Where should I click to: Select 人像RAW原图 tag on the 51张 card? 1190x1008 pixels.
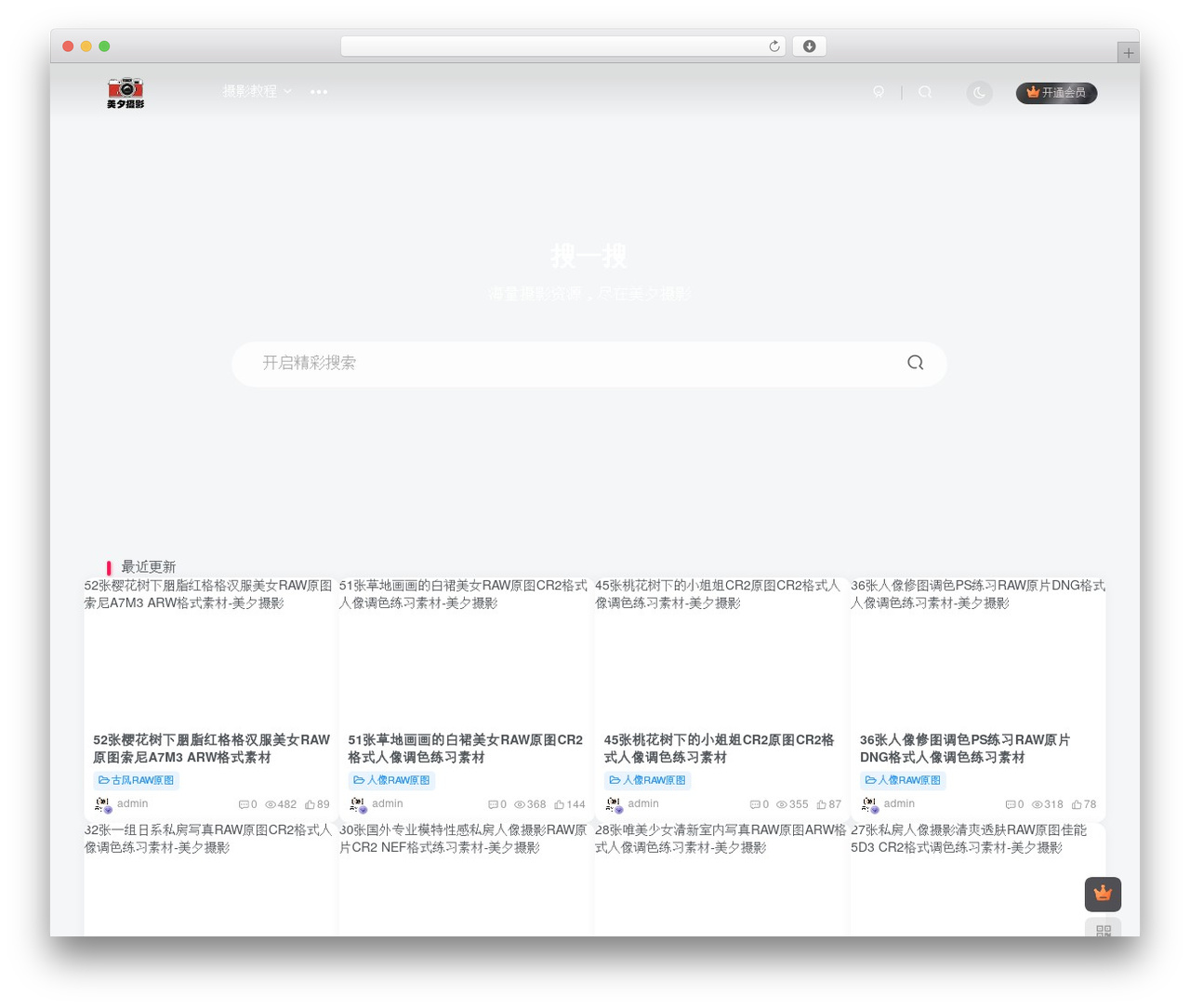392,780
